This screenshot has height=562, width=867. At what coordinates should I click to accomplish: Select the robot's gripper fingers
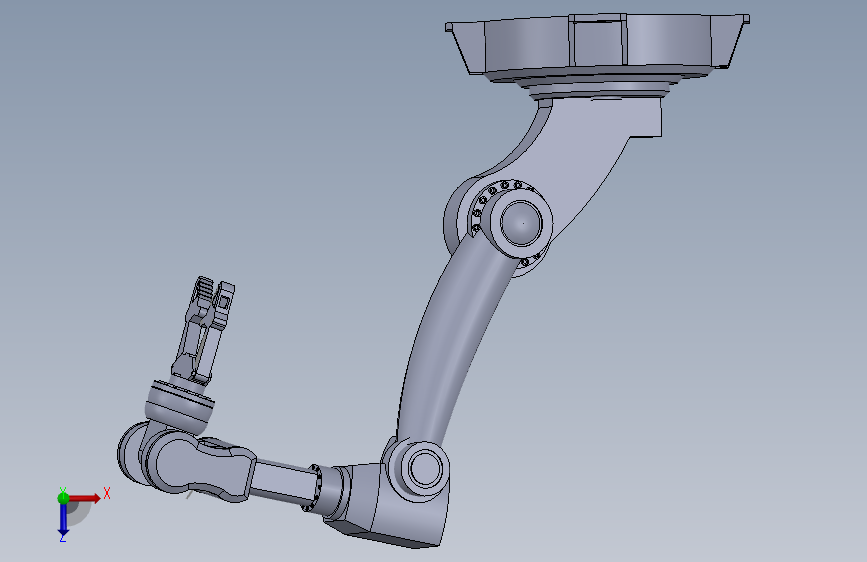click(x=203, y=331)
